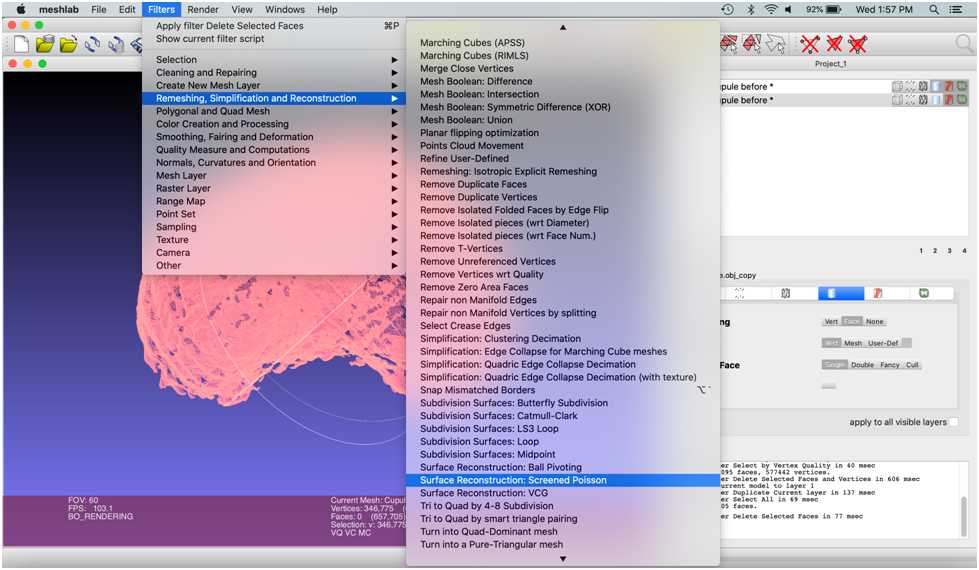
Task: Click the 'Project_1' window title
Action: coord(830,64)
